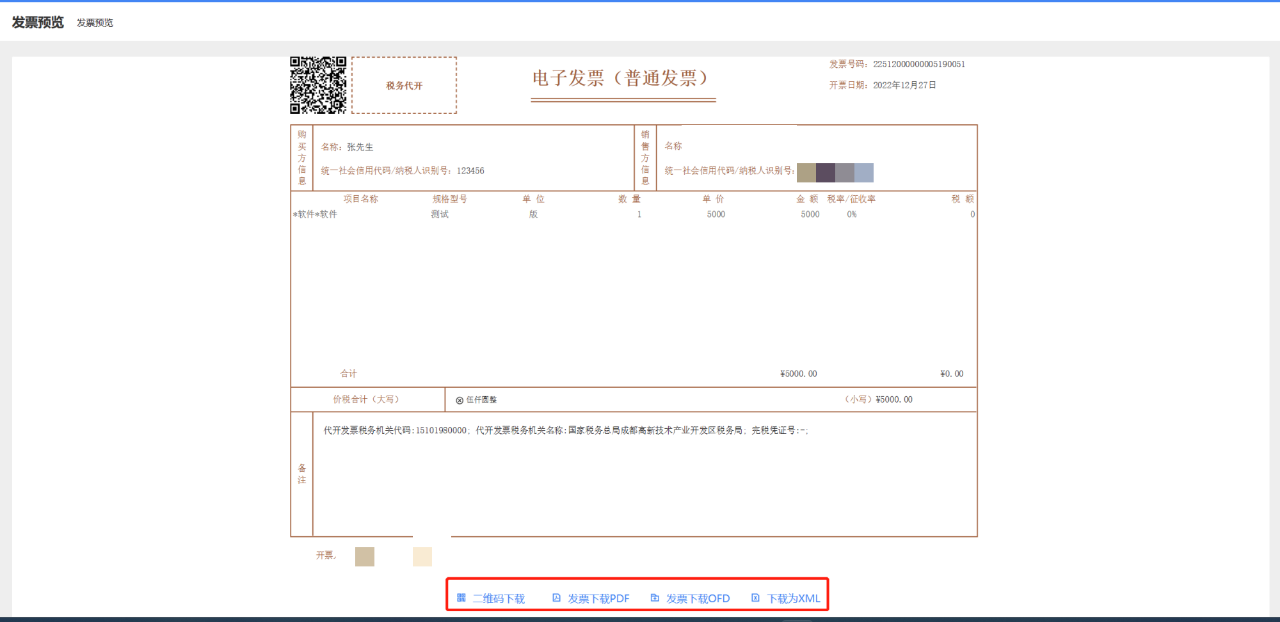Click the 伍仟圆整 amount in words
Screen dimensions: 1280x622
coord(481,400)
